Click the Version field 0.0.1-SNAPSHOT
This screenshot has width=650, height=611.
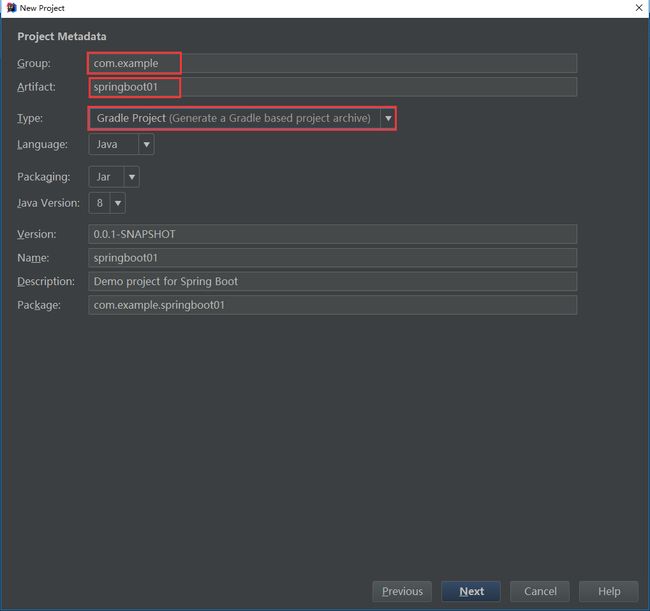(332, 234)
